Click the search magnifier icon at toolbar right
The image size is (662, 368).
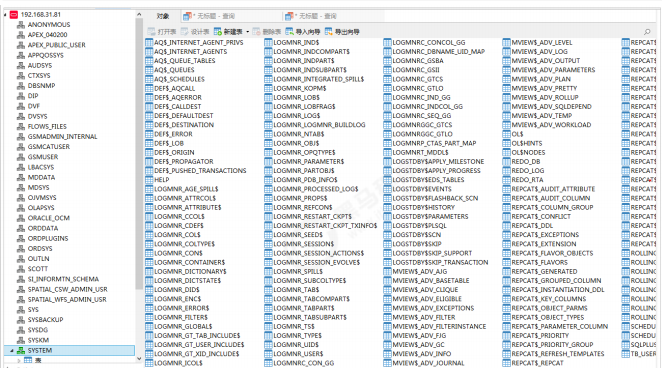pos(647,32)
